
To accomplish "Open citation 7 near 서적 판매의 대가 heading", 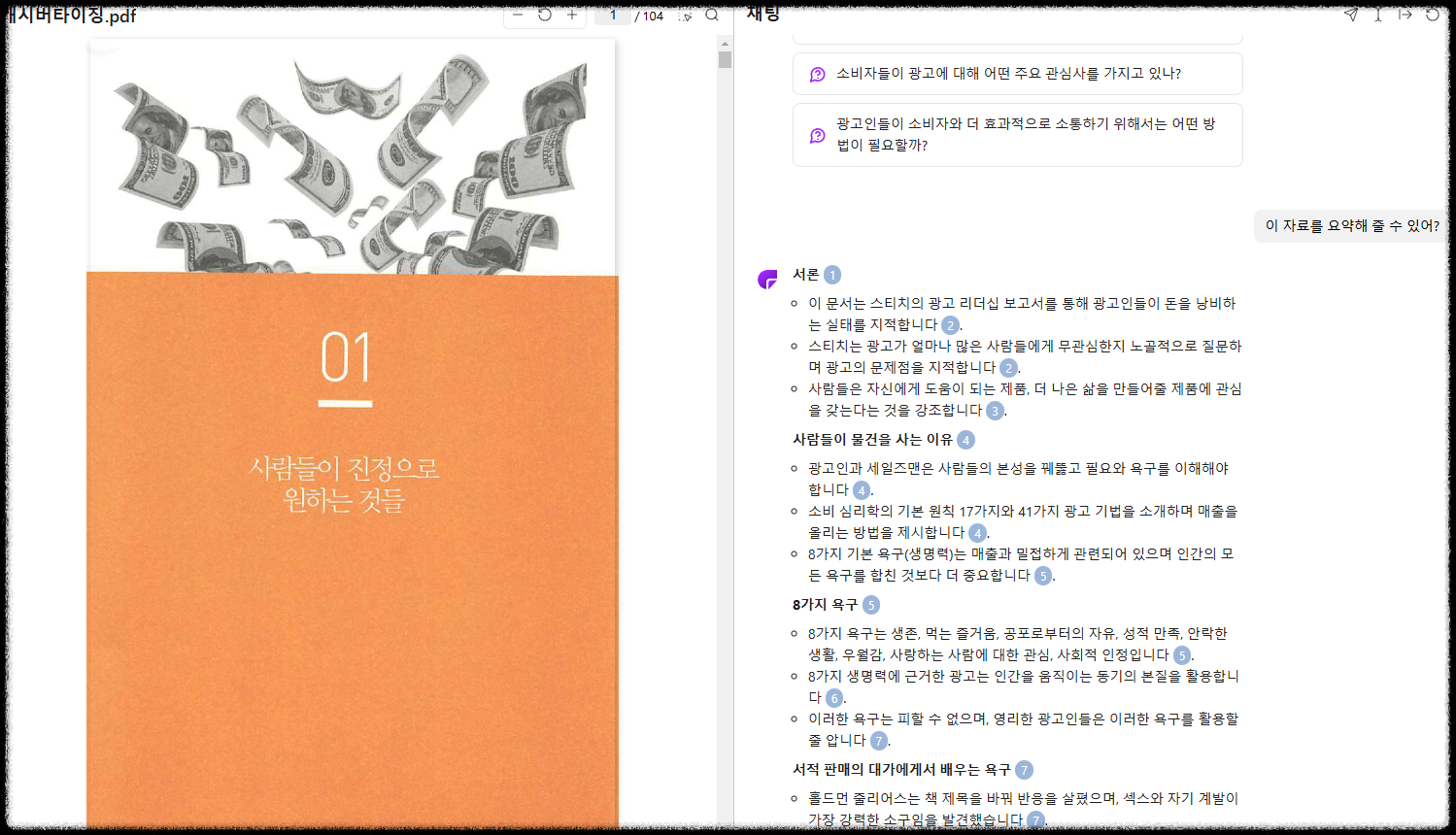I will coord(1024,769).
